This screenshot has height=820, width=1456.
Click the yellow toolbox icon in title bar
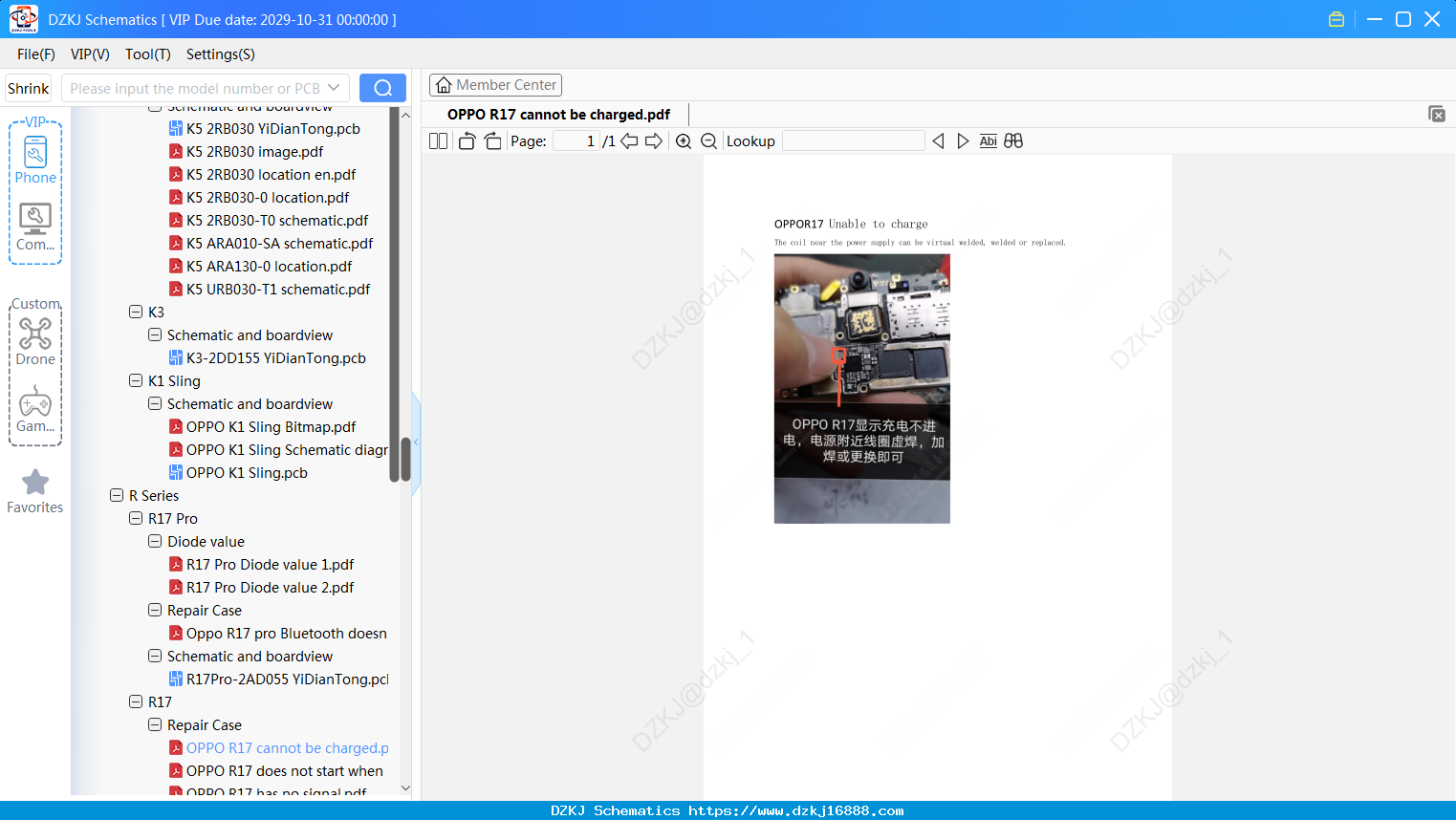tap(1336, 19)
